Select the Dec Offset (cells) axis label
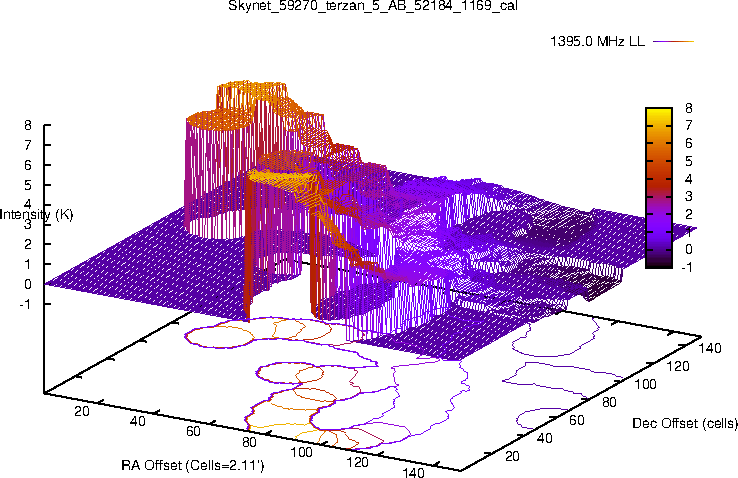Screen dimensions: 738x478 pyautogui.click(x=685, y=423)
